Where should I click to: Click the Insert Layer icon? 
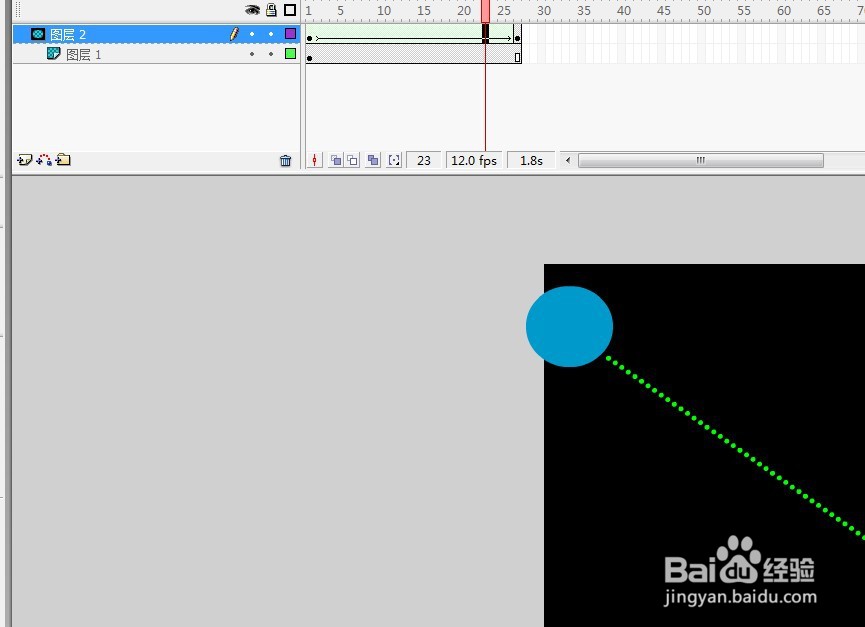click(24, 160)
